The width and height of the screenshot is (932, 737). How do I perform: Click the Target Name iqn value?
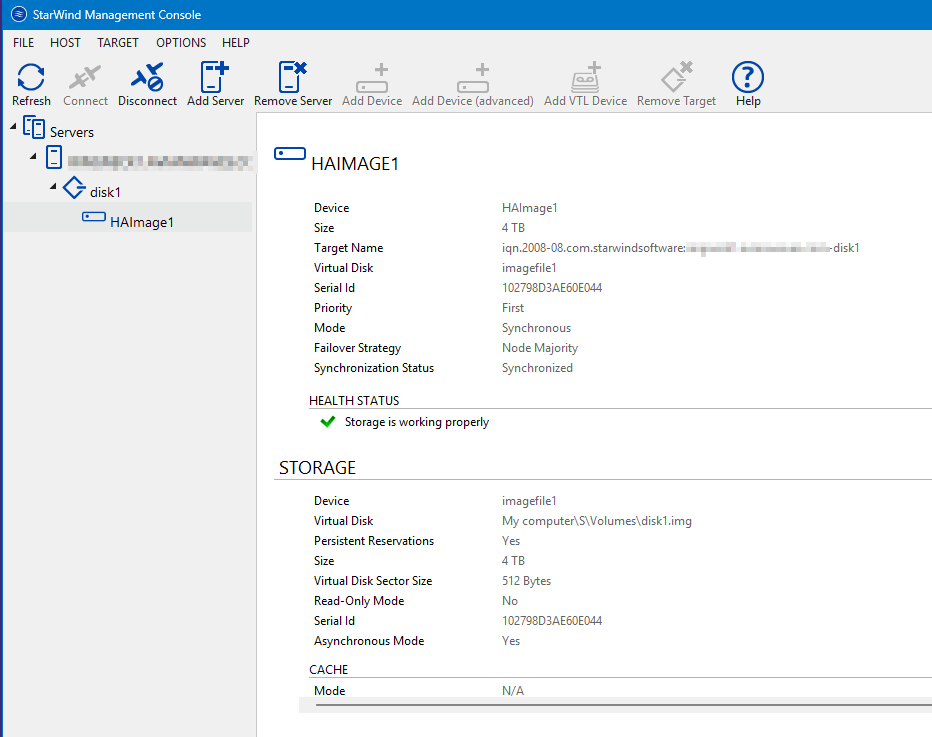tap(681, 248)
